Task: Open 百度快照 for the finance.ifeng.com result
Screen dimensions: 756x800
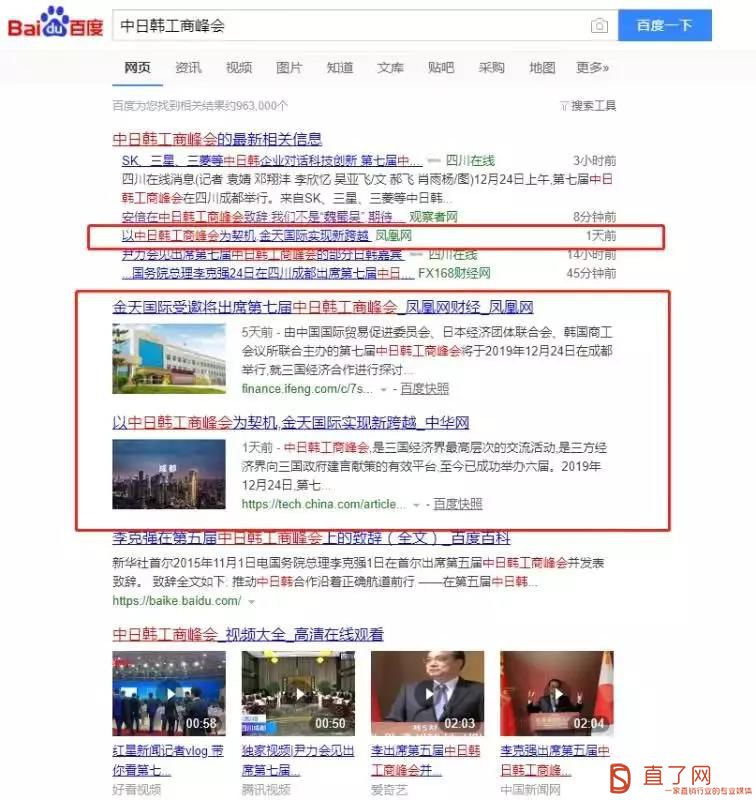Action: (424, 389)
